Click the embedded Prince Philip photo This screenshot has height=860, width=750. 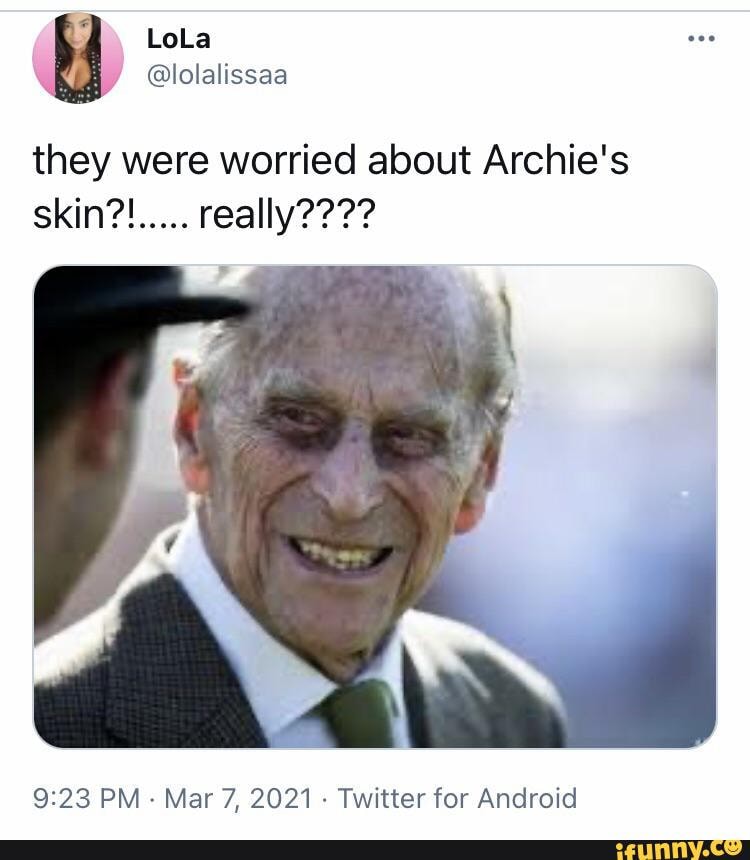(375, 505)
